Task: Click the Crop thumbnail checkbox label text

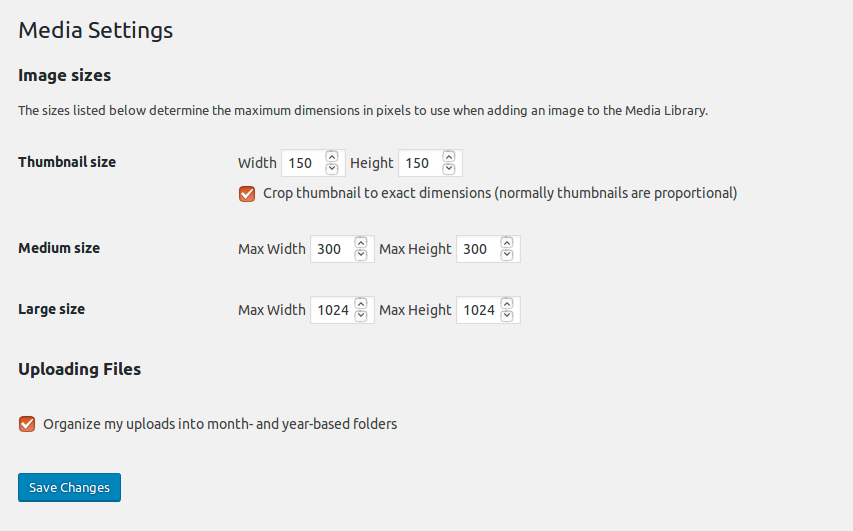Action: coord(500,193)
